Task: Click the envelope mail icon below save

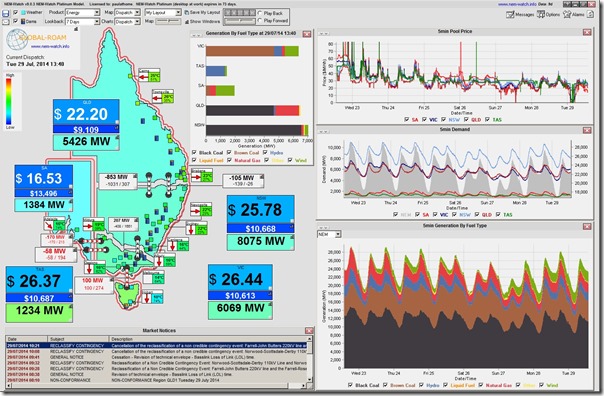Action: (6, 22)
